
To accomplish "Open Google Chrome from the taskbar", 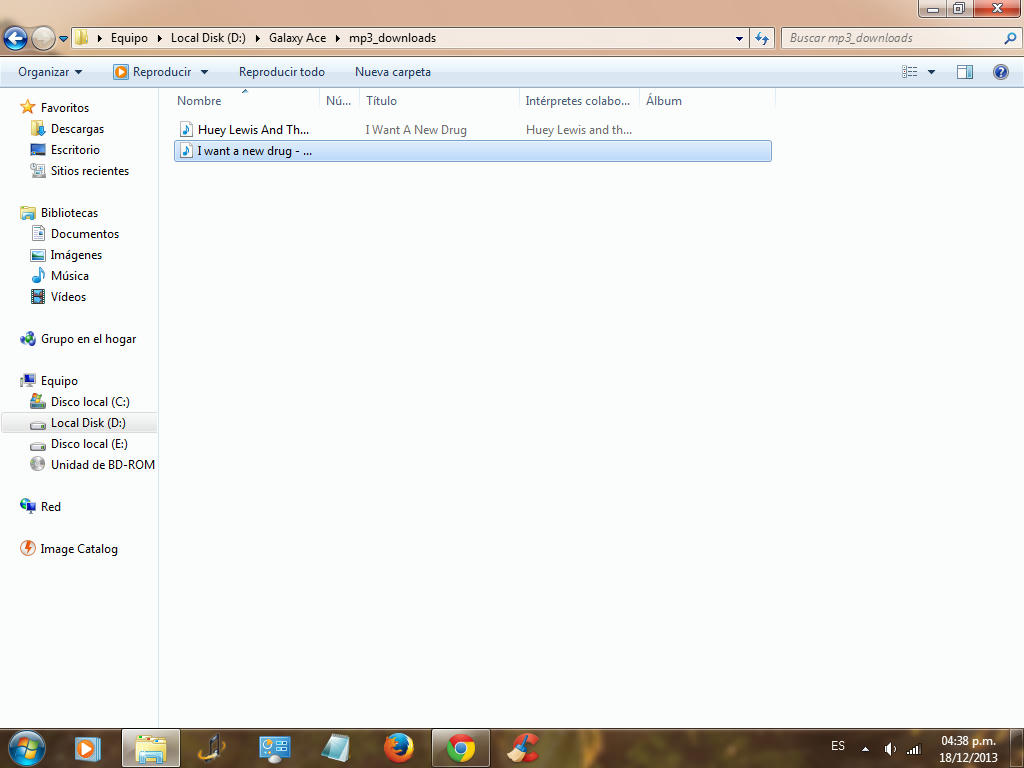I will 461,748.
